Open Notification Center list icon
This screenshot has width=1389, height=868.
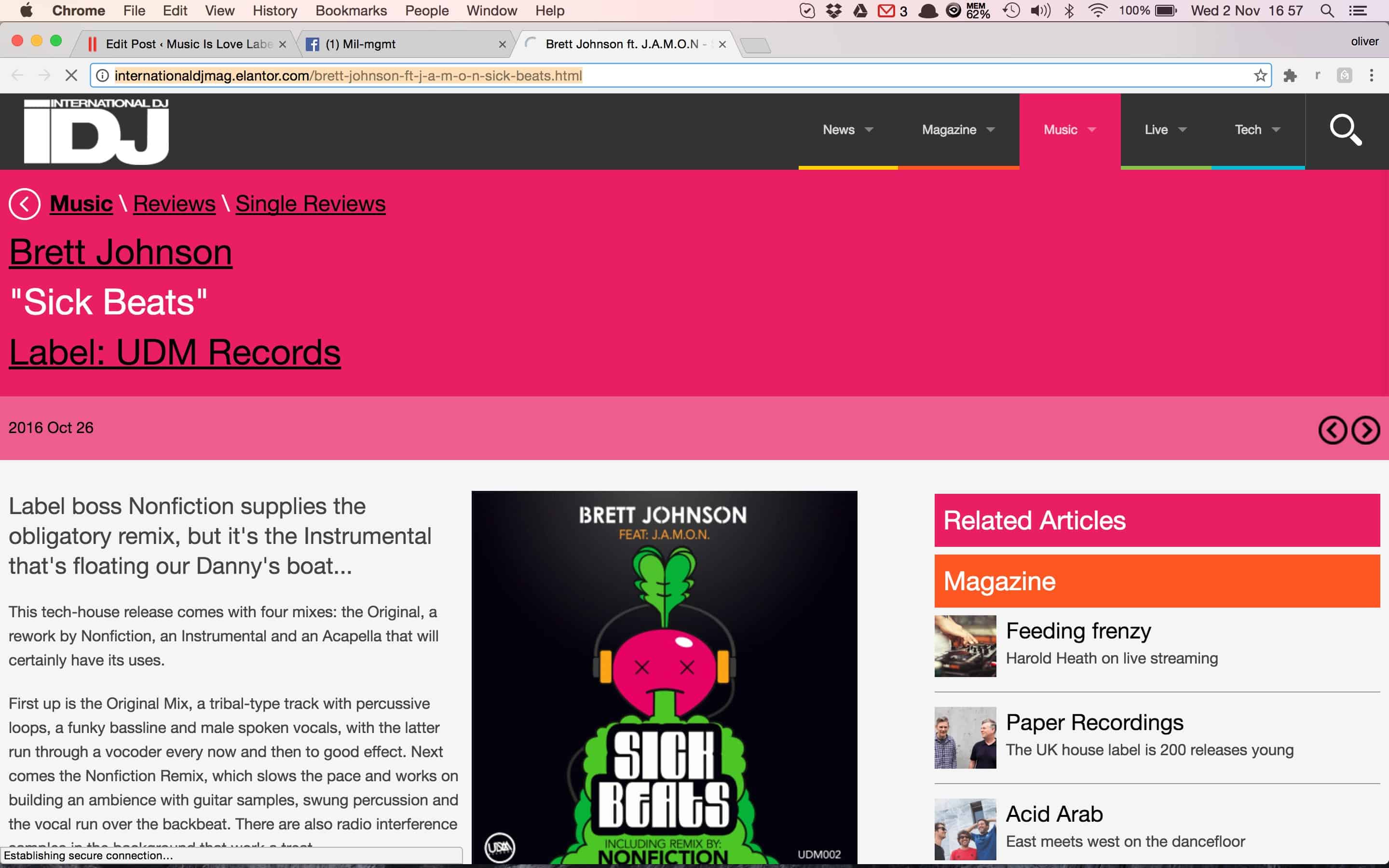tap(1358, 10)
